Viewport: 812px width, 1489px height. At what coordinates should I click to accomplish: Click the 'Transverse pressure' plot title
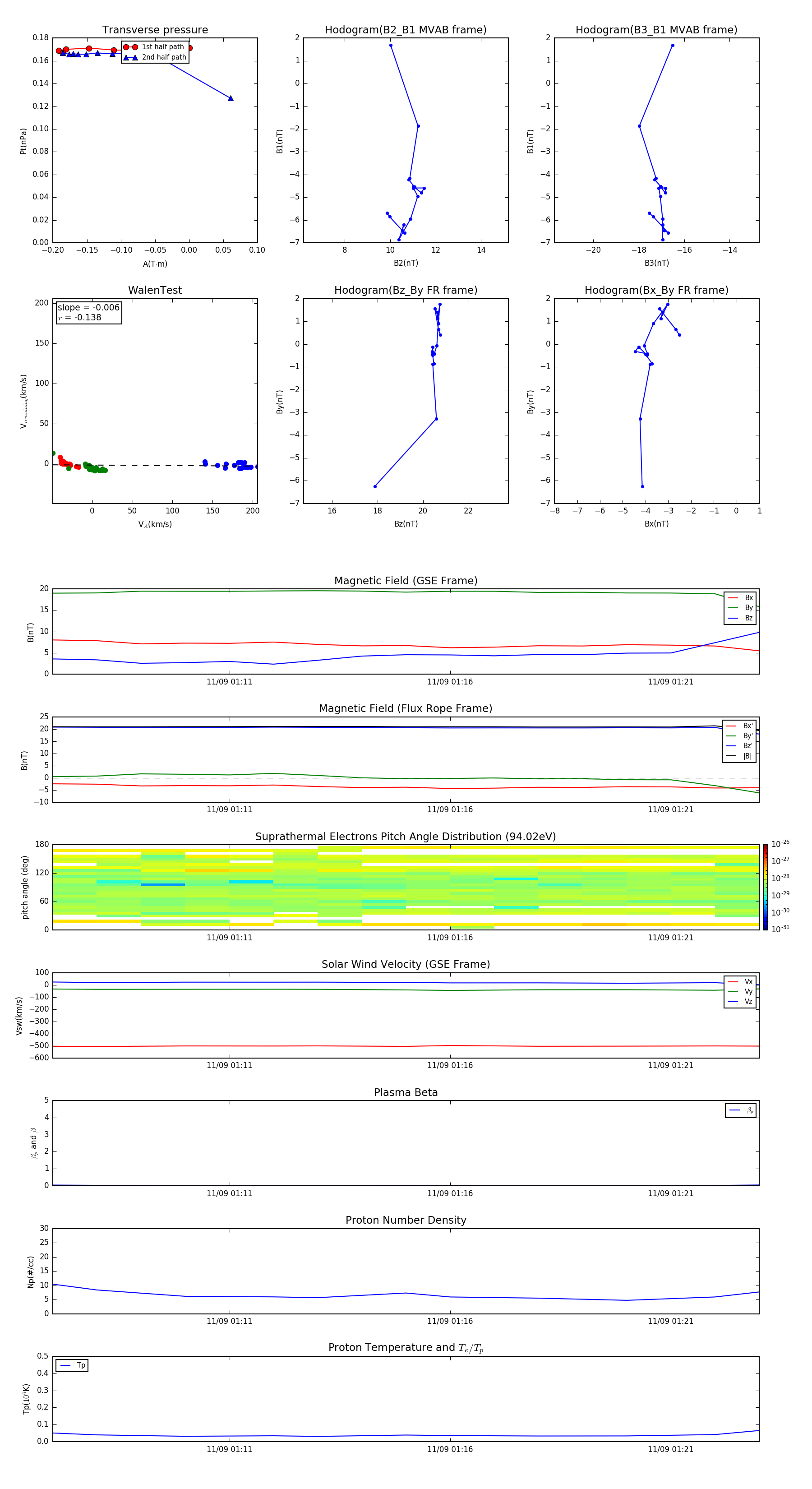click(155, 30)
